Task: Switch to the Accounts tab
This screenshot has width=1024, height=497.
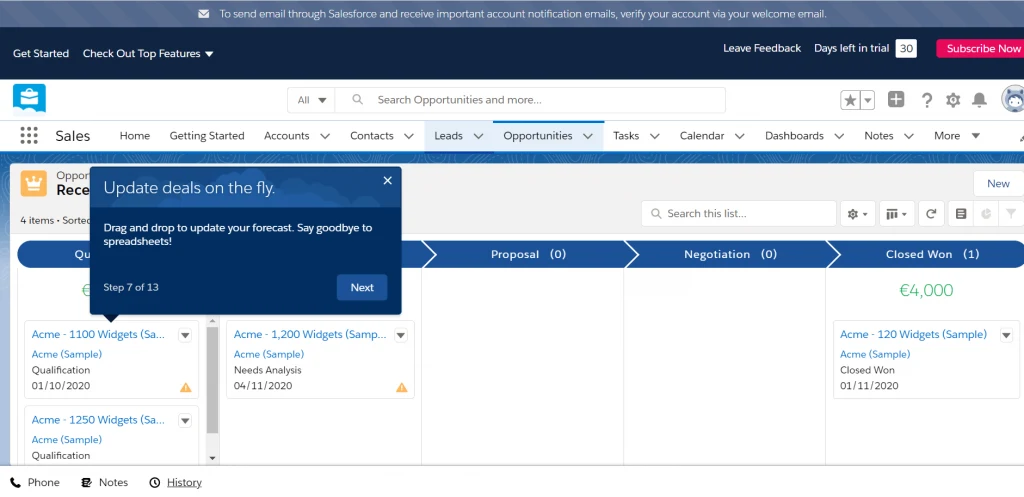Action: 287,136
